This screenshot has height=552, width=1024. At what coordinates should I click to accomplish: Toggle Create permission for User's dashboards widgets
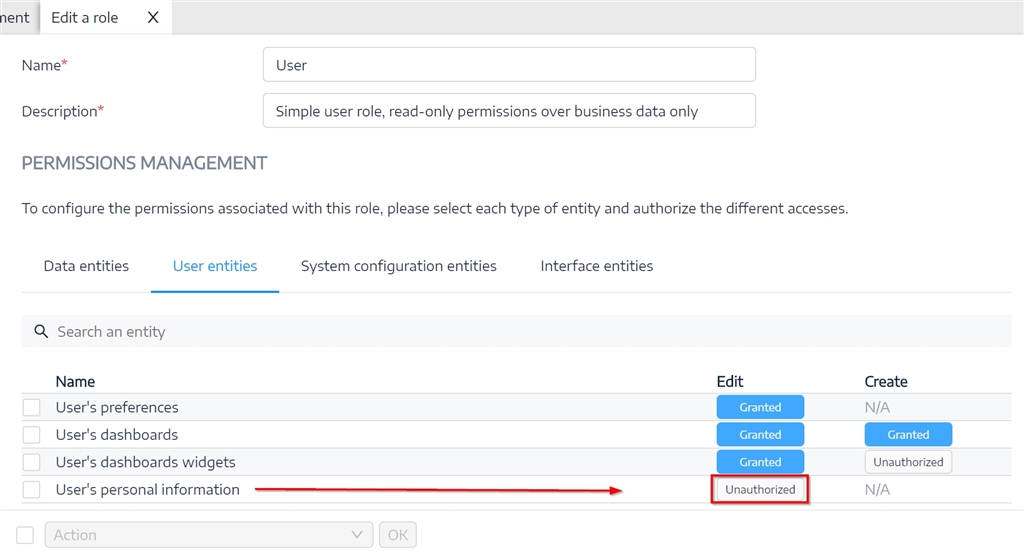point(908,462)
